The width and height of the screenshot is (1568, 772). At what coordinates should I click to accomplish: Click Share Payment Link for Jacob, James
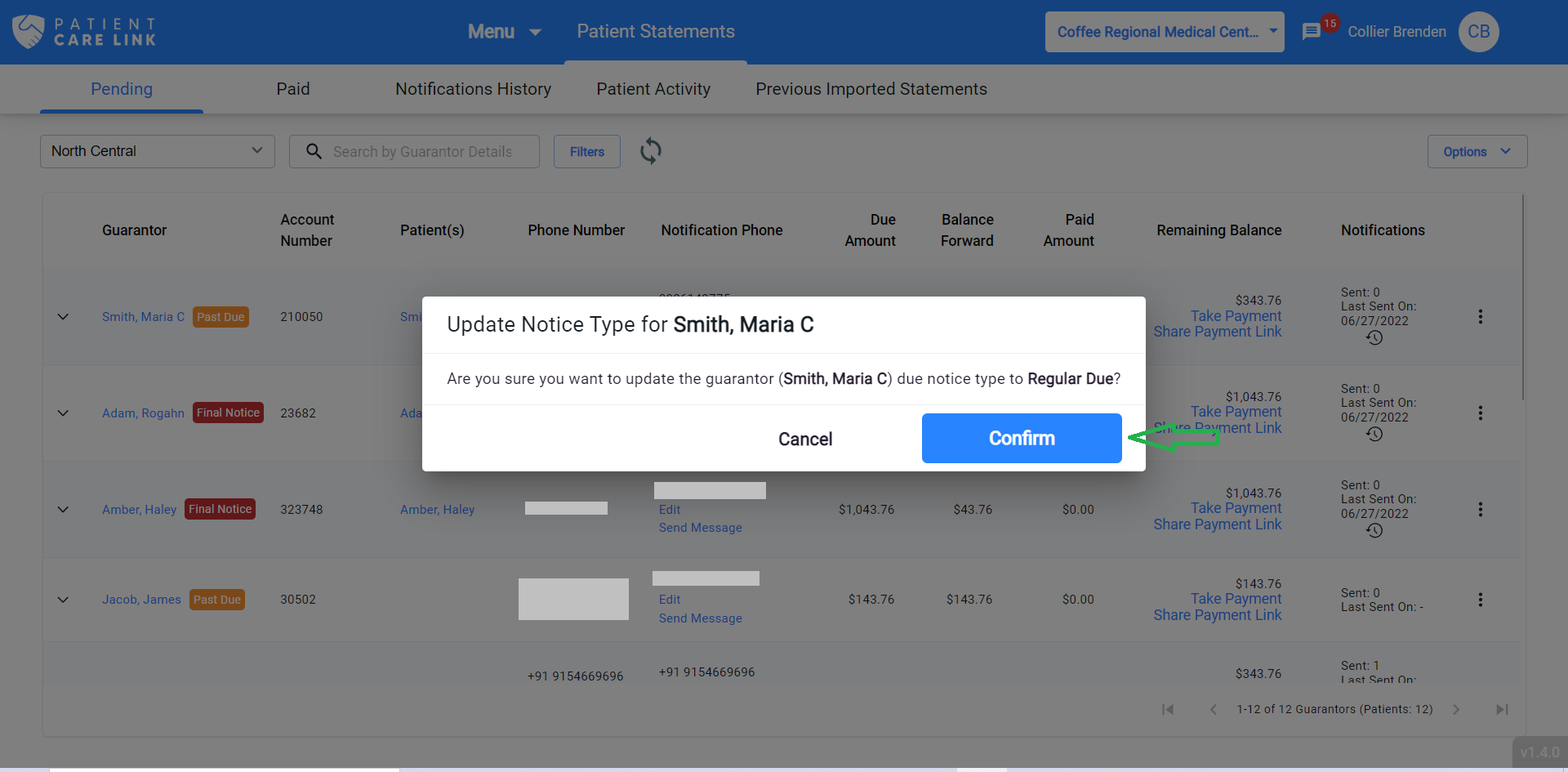tap(1218, 615)
